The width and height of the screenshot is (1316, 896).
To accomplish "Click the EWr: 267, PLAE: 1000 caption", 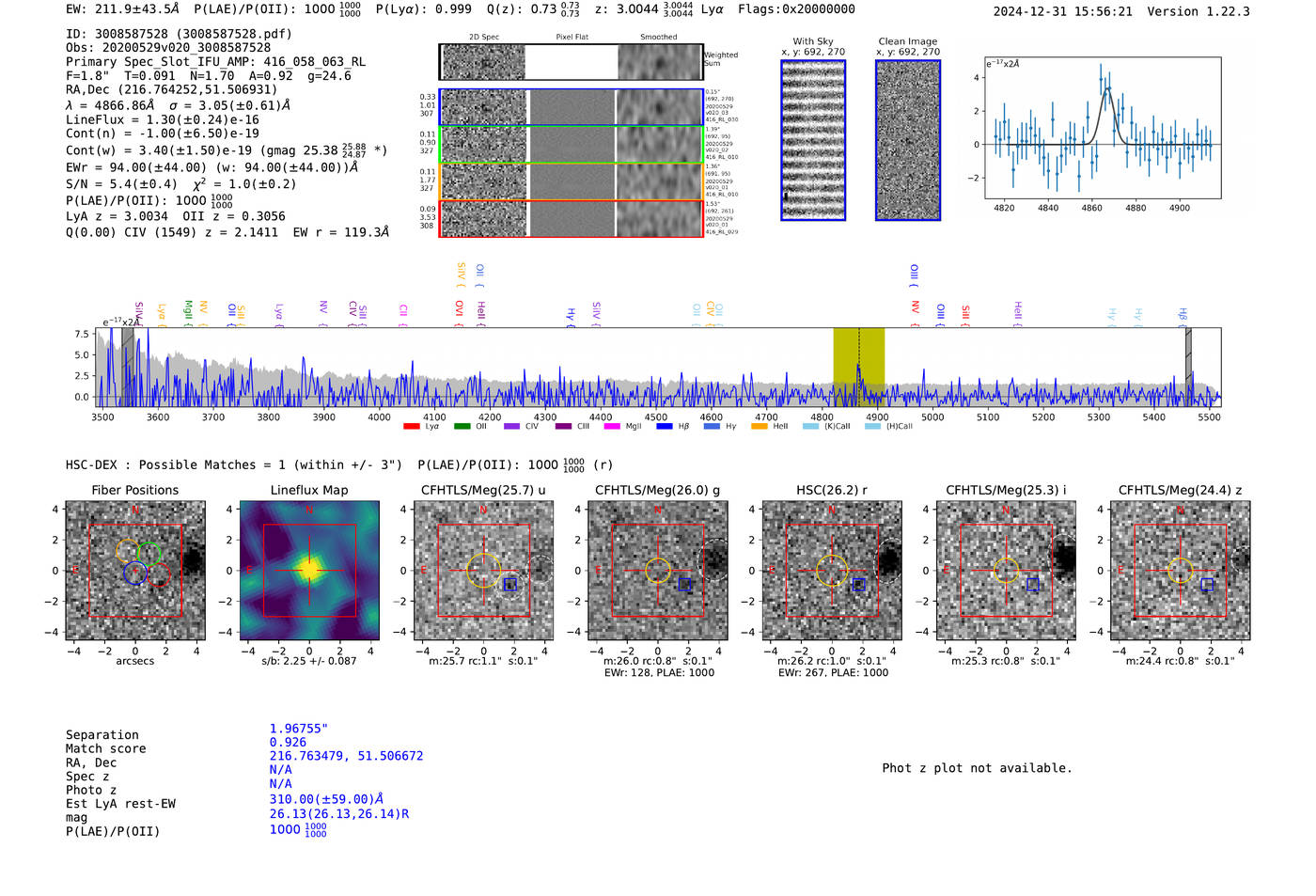I will click(x=833, y=672).
